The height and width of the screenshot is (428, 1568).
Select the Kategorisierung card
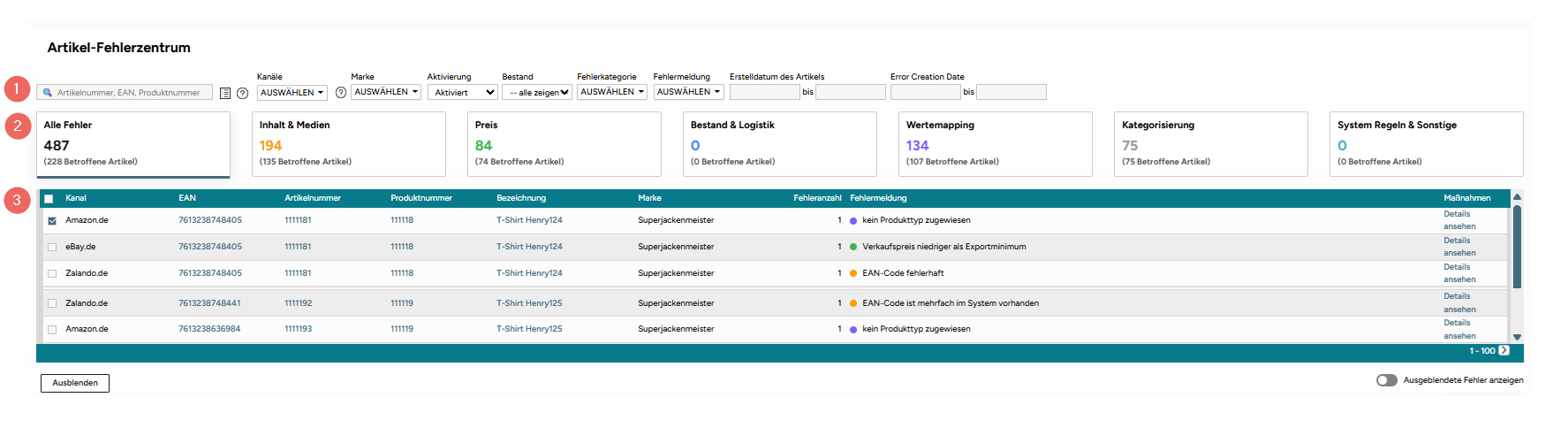(1211, 144)
